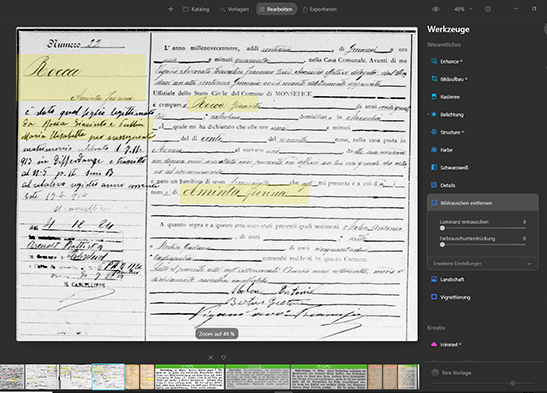Image resolution: width=547 pixels, height=393 pixels.
Task: Click the add image plus button
Action: [x=171, y=9]
